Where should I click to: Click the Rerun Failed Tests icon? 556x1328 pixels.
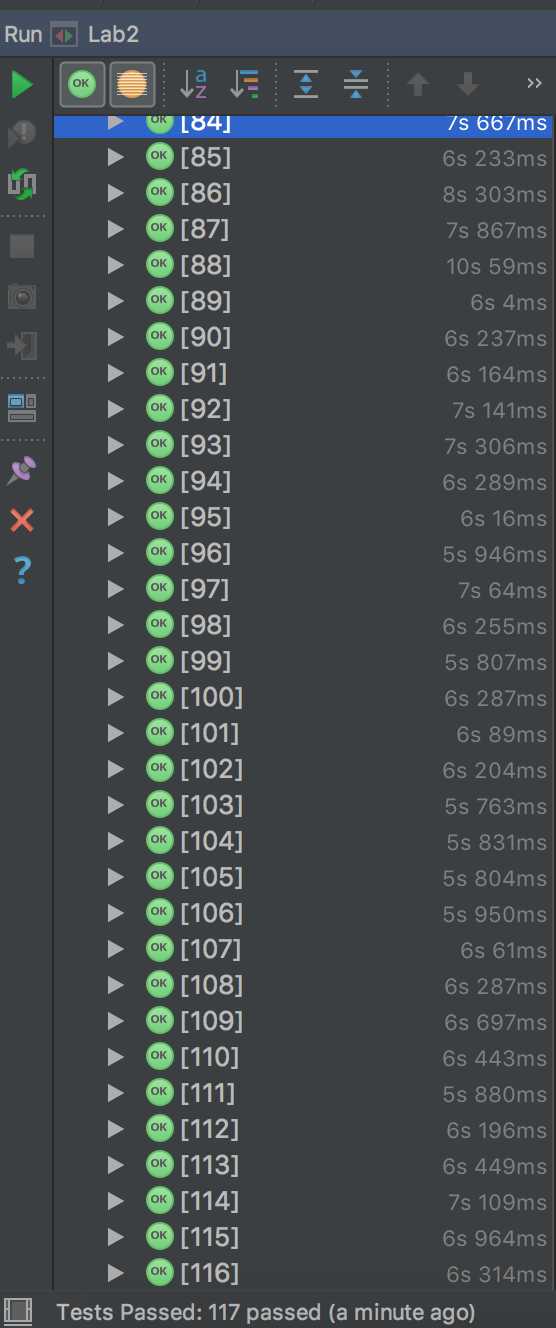[x=22, y=133]
